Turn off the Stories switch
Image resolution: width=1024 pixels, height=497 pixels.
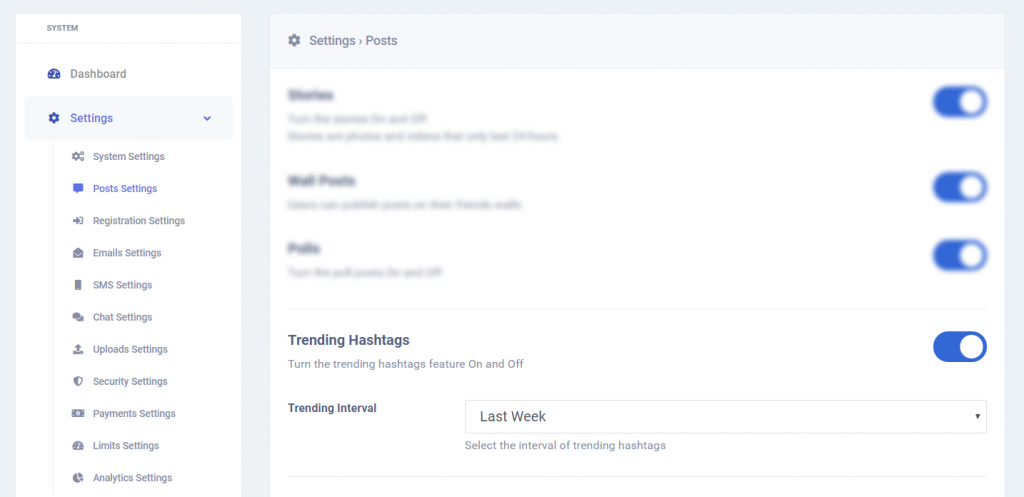click(959, 102)
